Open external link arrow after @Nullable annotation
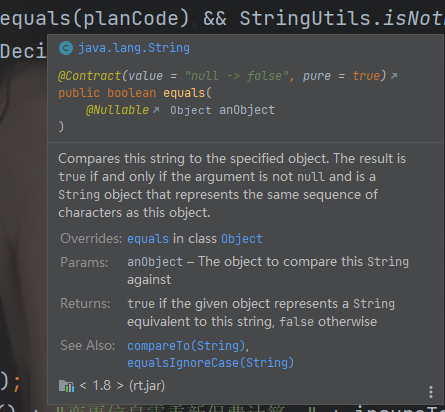Screen dimensions: 445x412 point(156,110)
